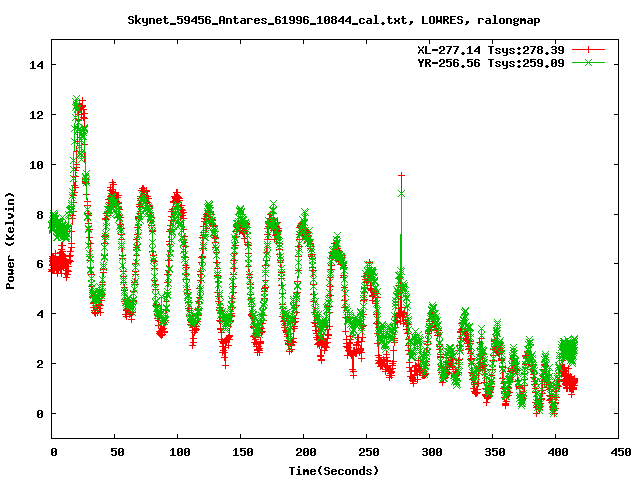Click x-axis tick label 50
Image resolution: width=640 pixels, height=480 pixels.
click(x=117, y=452)
